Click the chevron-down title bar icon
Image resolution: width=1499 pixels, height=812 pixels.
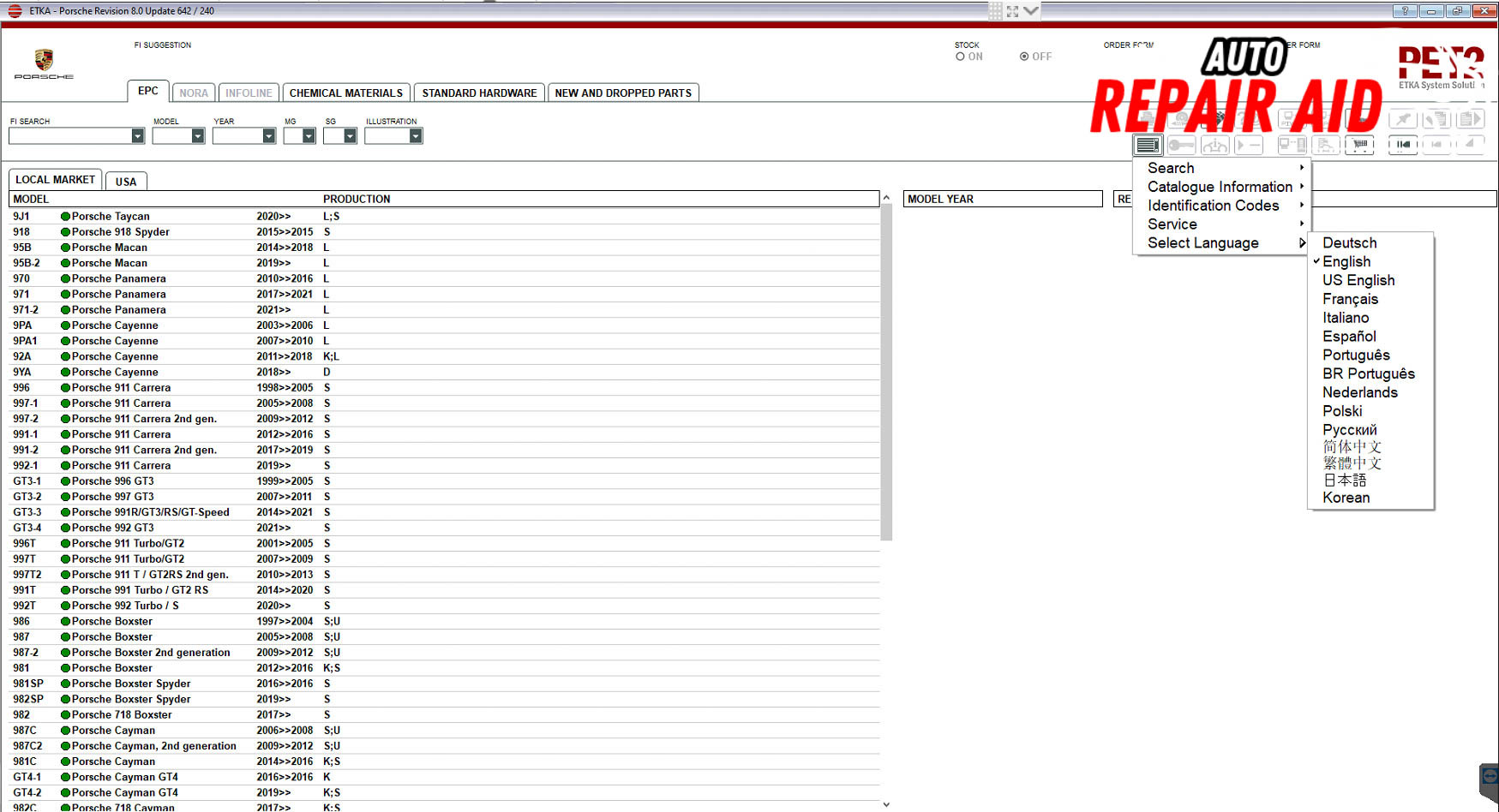coord(1031,11)
